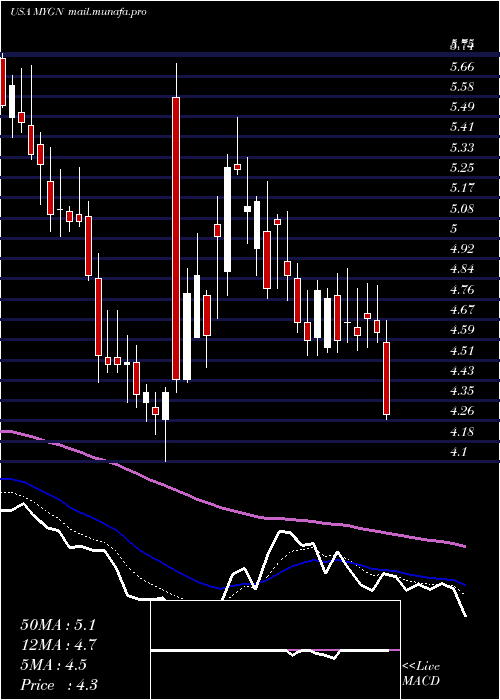Click the 5.17 price axis label
This screenshot has height=700, width=500.
point(462,188)
